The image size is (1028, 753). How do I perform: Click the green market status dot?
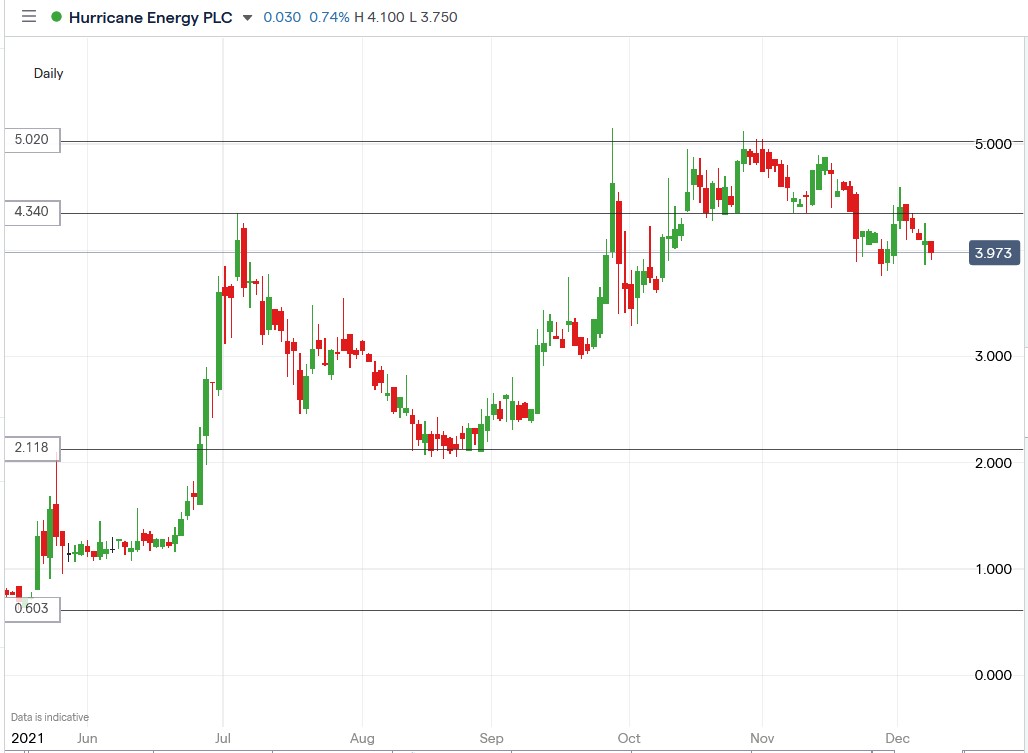[58, 17]
